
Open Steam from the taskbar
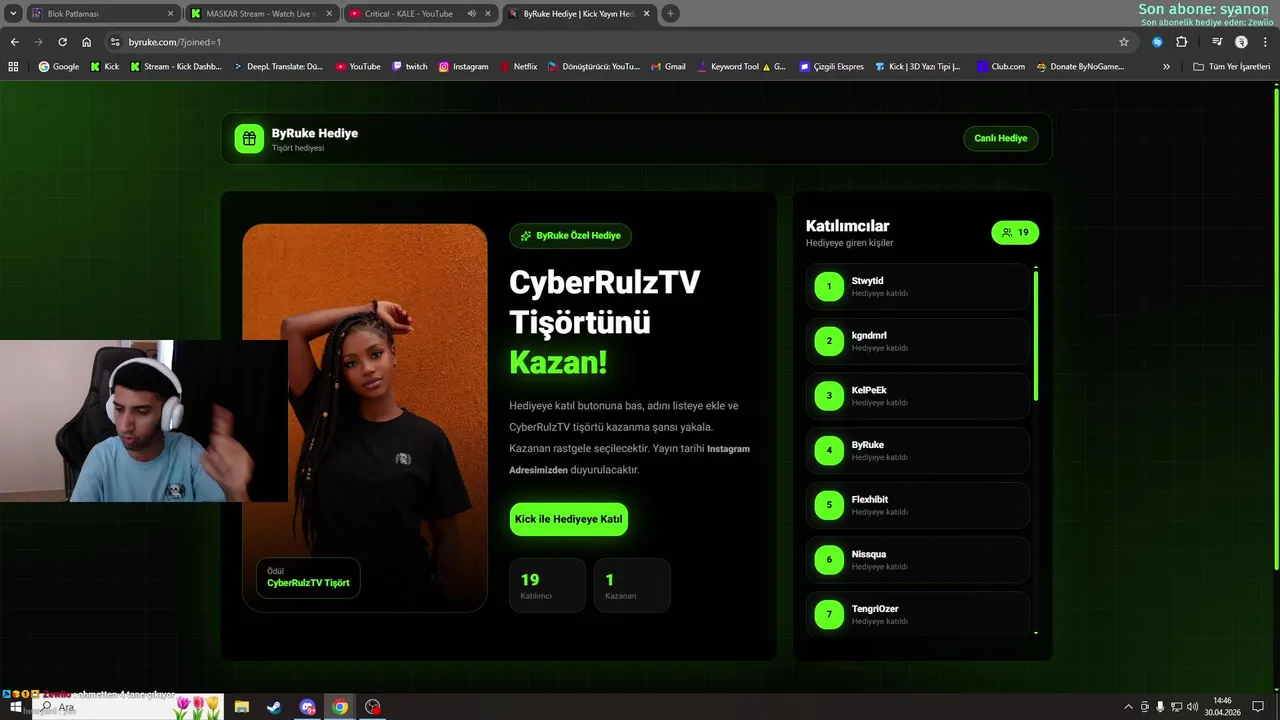(x=273, y=707)
